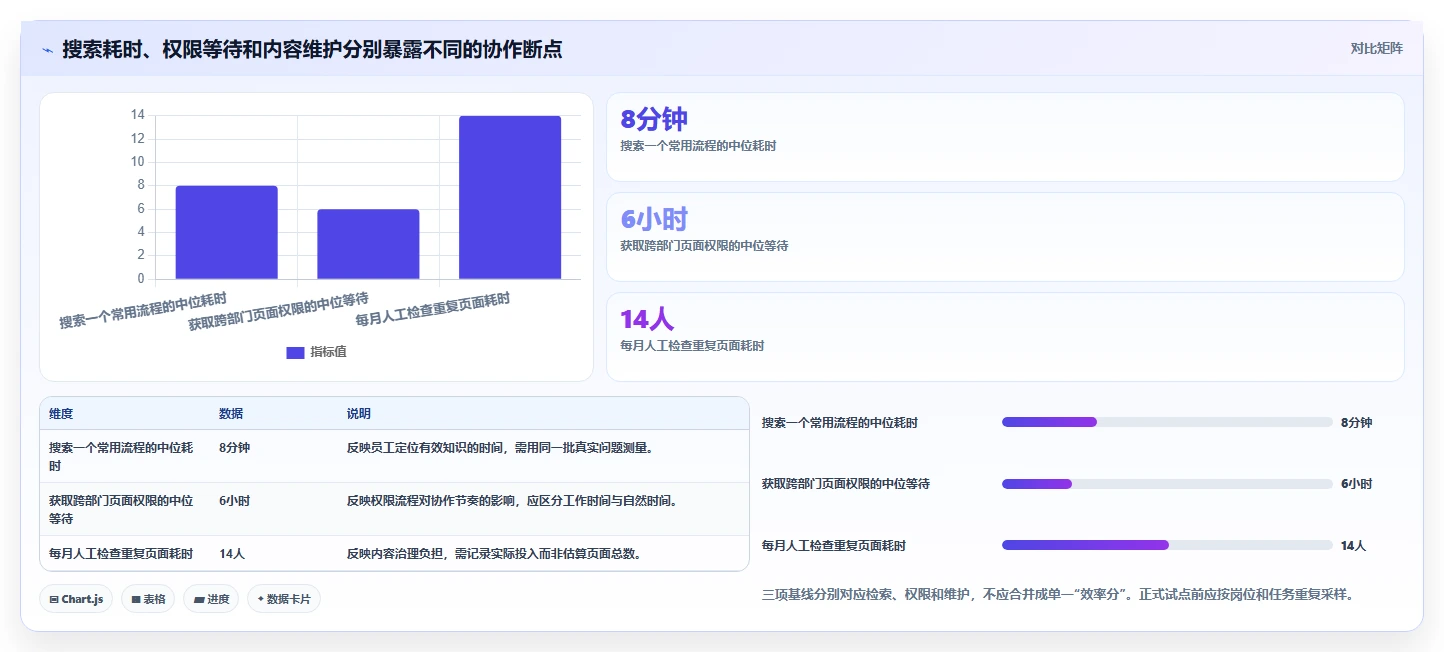Click the header icon beside the title

point(47,49)
